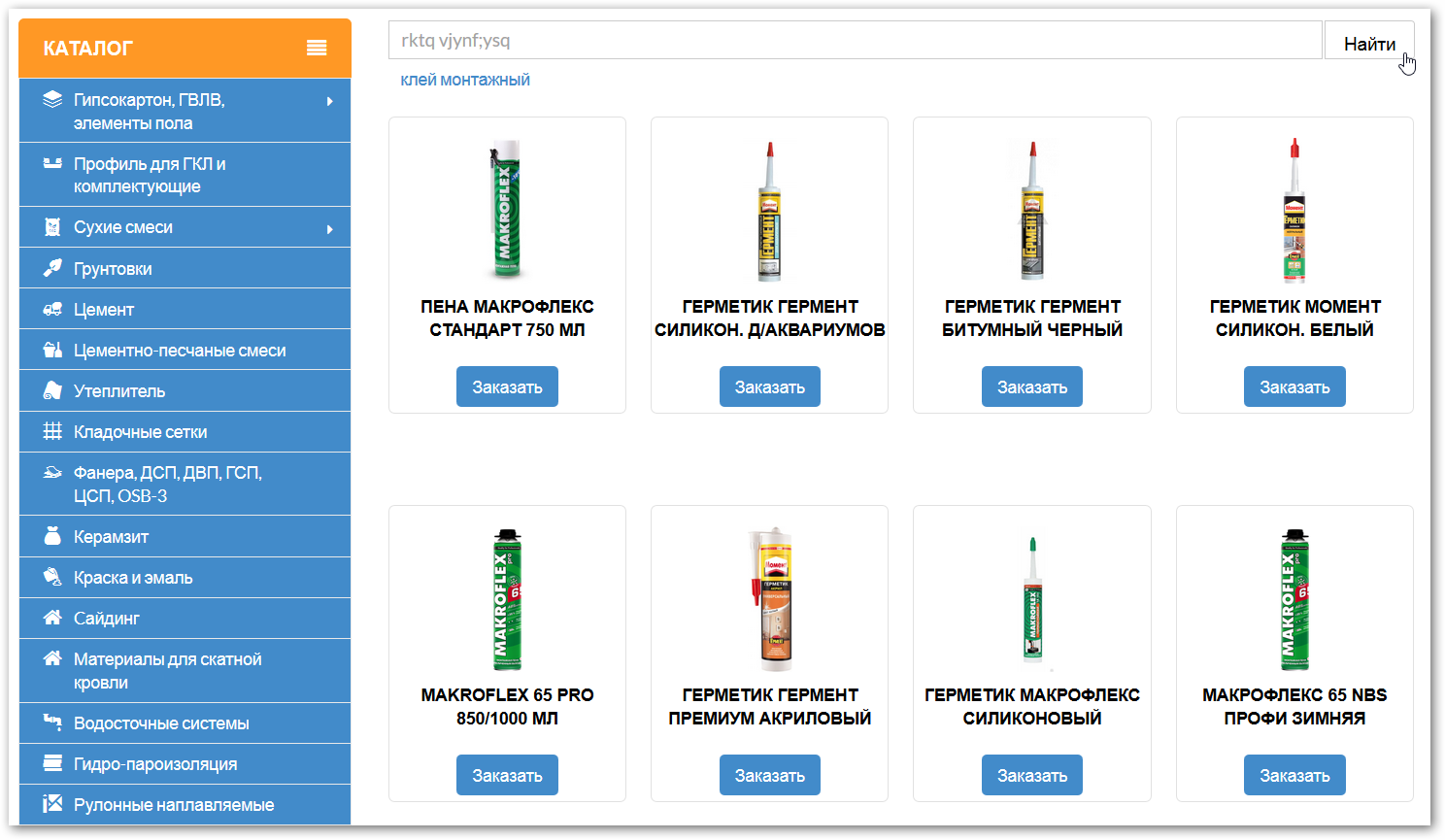The image size is (1445, 840).
Task: Open the Керамзит category
Action: coord(185,537)
